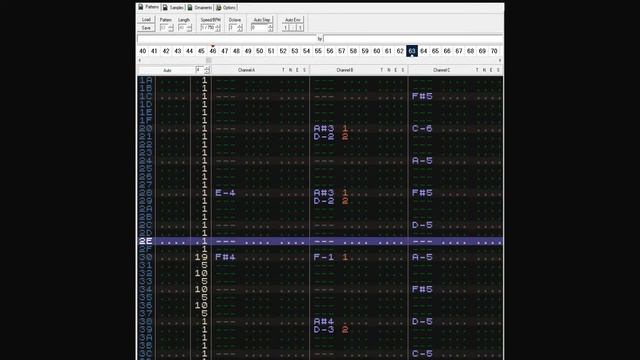The height and width of the screenshot is (360, 640).
Task: Click the position list scrollbar thumb
Action: [209, 60]
